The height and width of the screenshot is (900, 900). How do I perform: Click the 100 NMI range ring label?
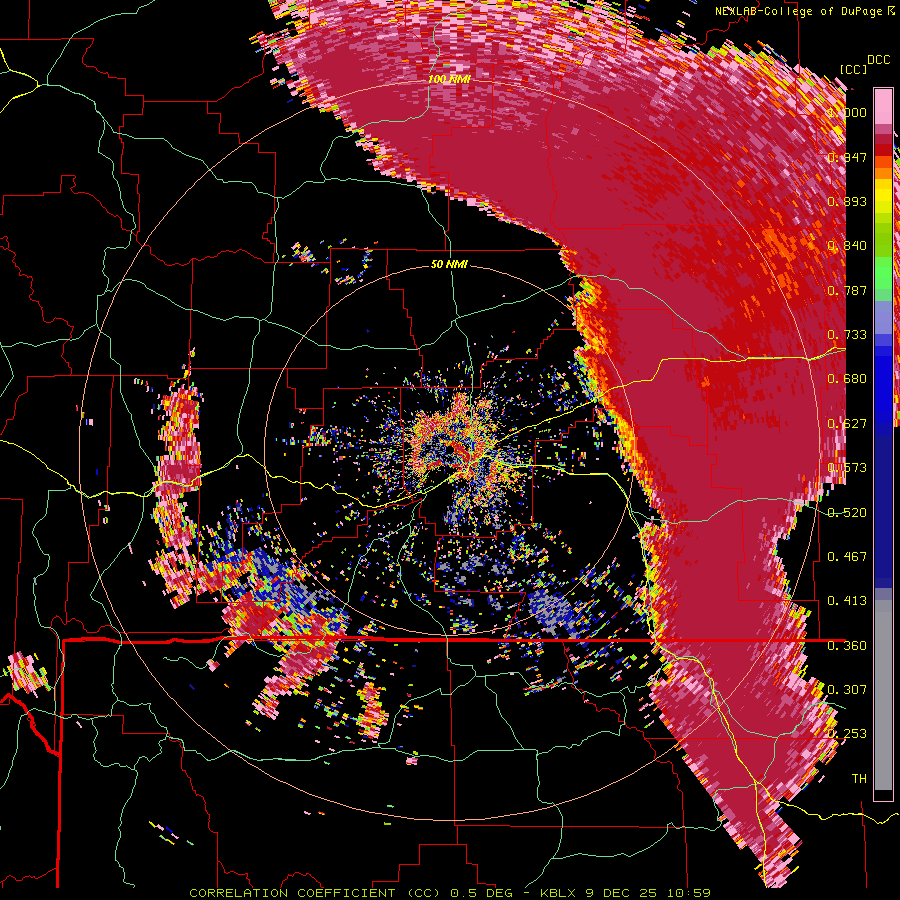coord(449,79)
